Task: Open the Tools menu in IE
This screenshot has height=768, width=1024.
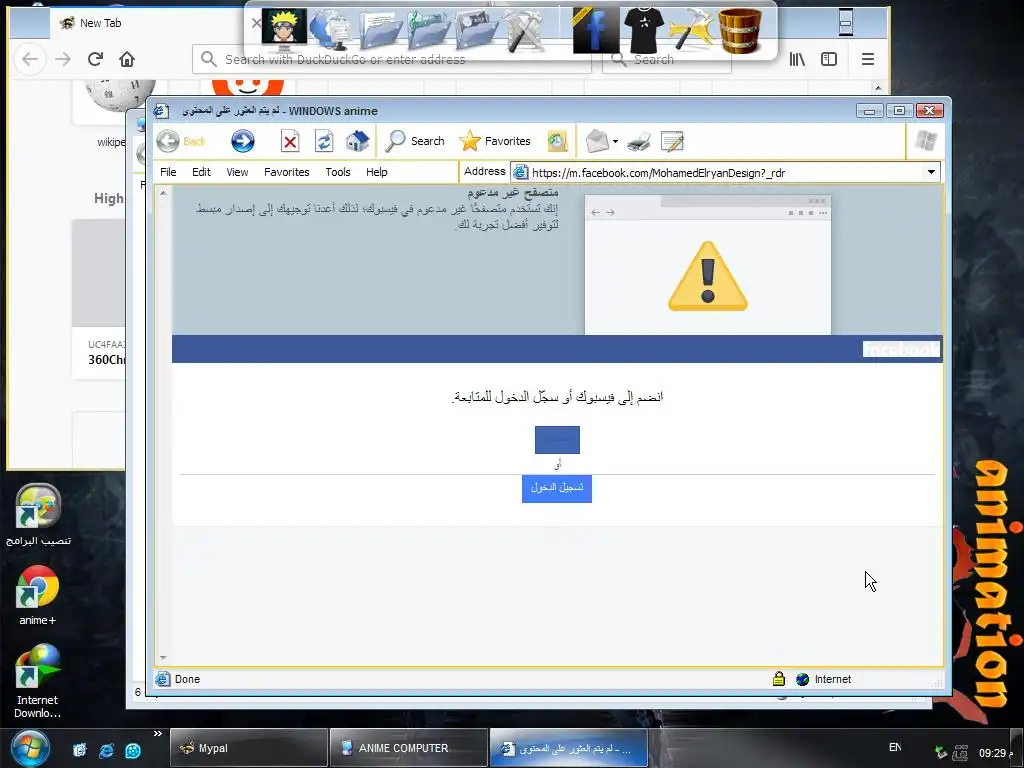Action: [338, 172]
